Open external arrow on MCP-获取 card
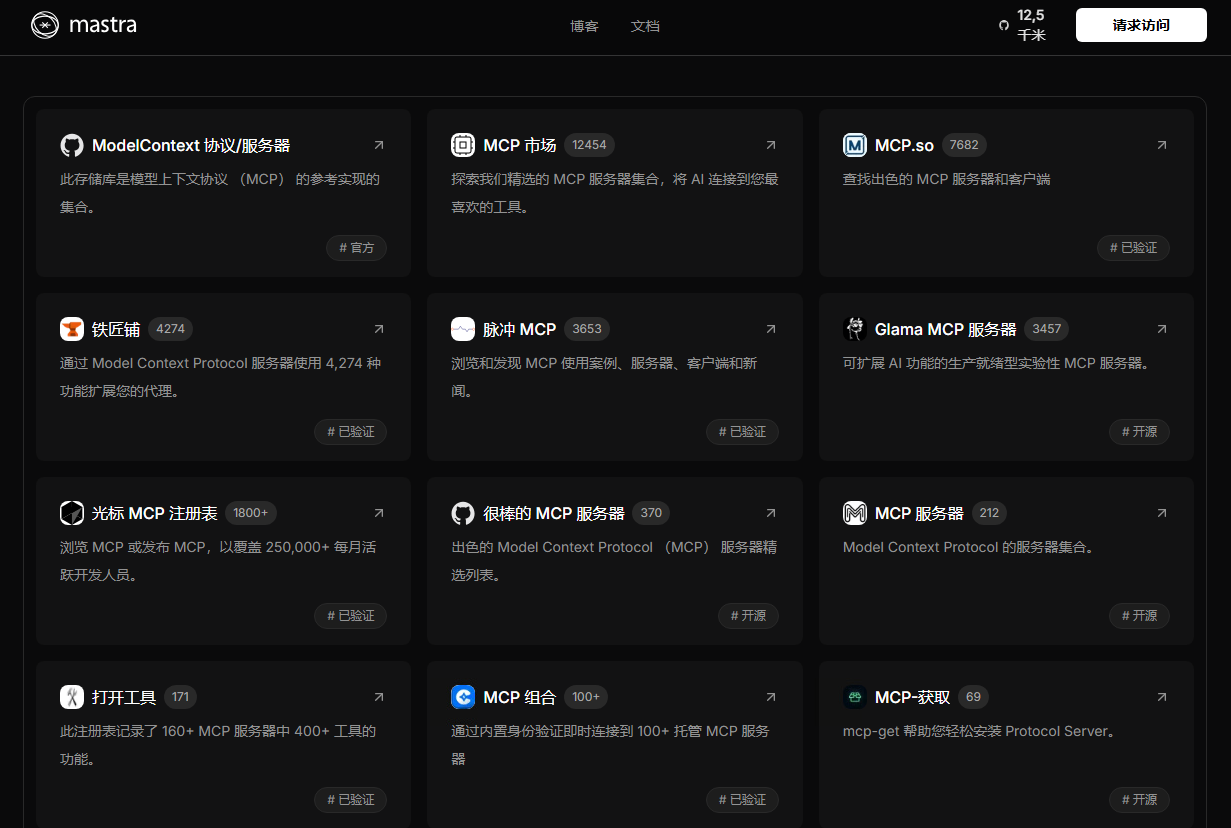 pyautogui.click(x=1162, y=697)
